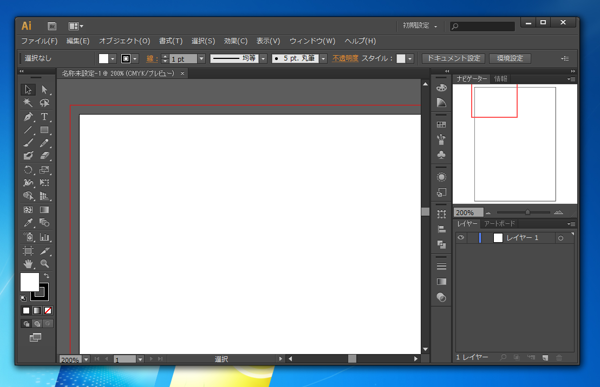Select the Pen tool

[x=28, y=116]
